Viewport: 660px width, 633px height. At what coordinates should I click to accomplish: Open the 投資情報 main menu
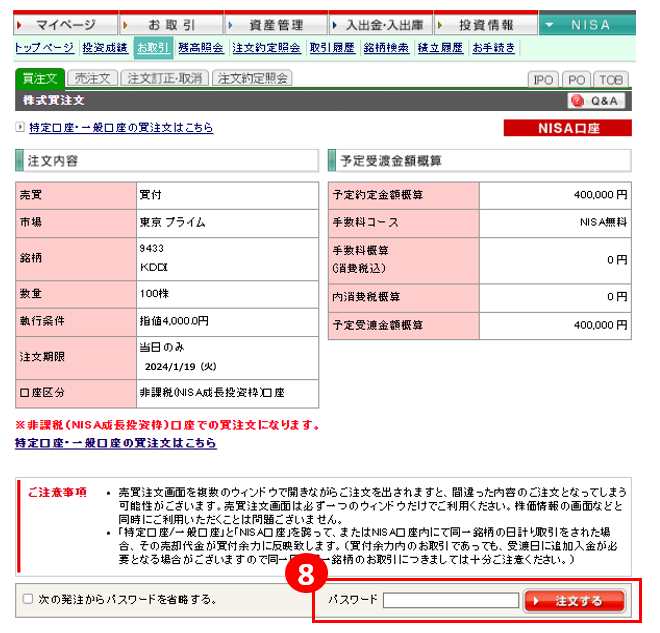point(486,25)
